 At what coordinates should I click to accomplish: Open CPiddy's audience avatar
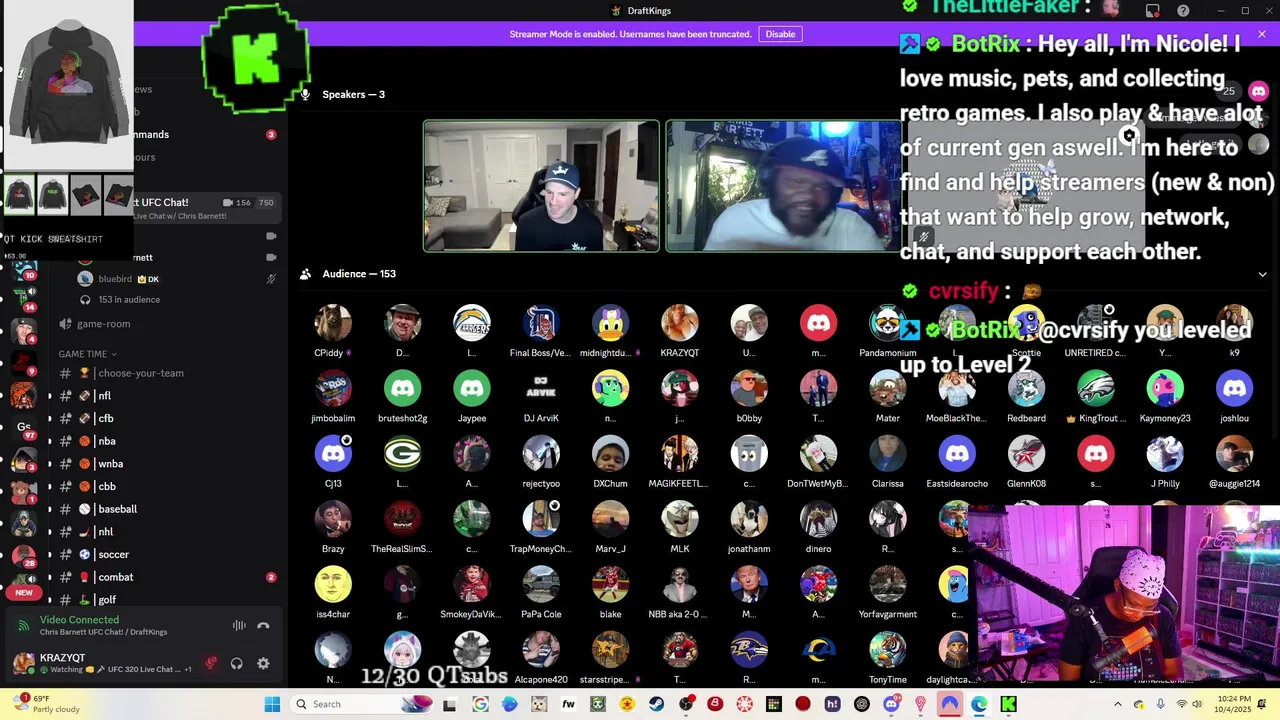(x=333, y=323)
